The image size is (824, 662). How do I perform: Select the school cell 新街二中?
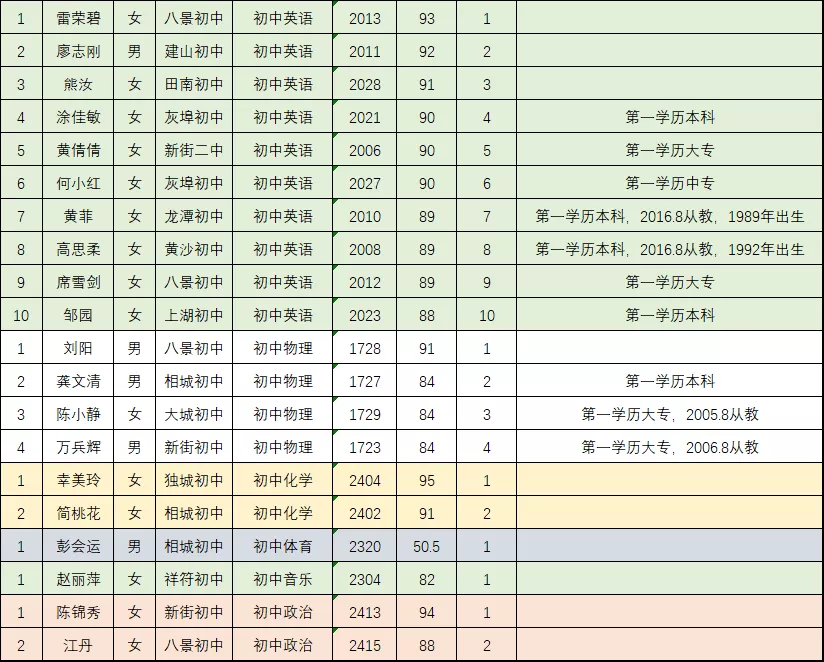click(x=194, y=150)
